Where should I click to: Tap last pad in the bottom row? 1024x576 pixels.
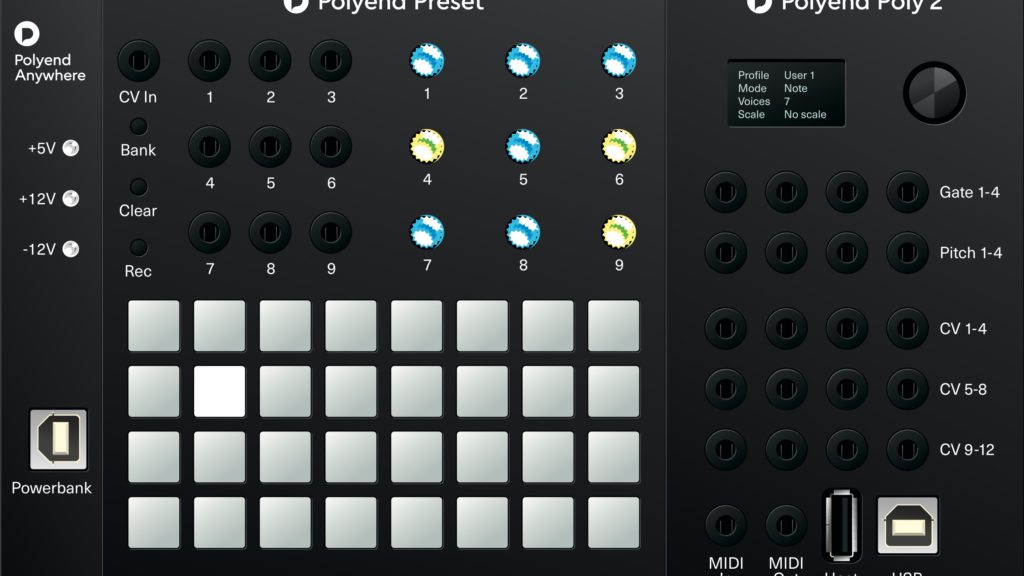click(614, 522)
